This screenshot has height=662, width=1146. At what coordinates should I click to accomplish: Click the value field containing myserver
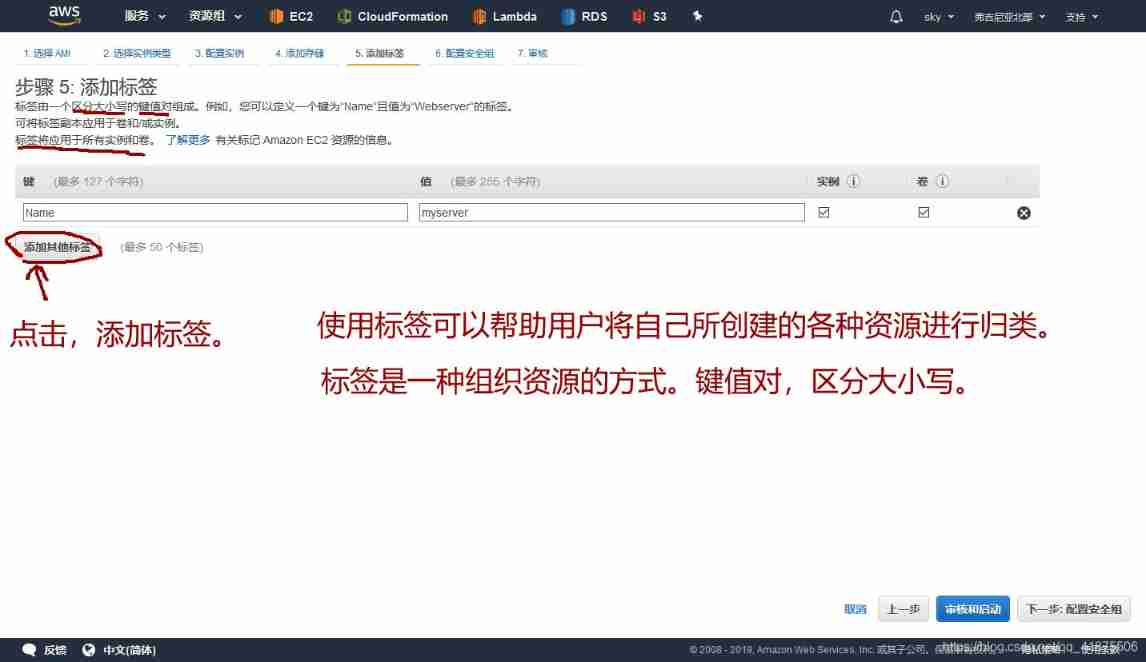pos(612,213)
